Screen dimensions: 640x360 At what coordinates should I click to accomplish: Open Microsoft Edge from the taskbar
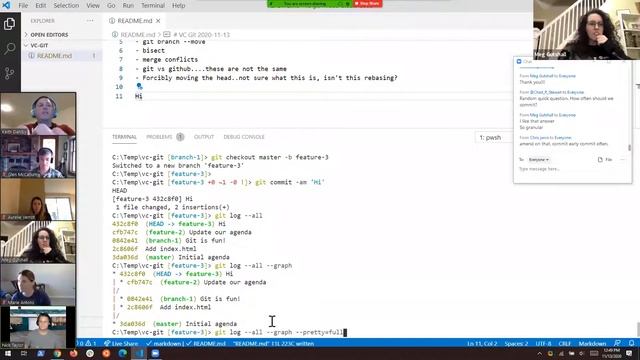pyautogui.click(x=122, y=353)
